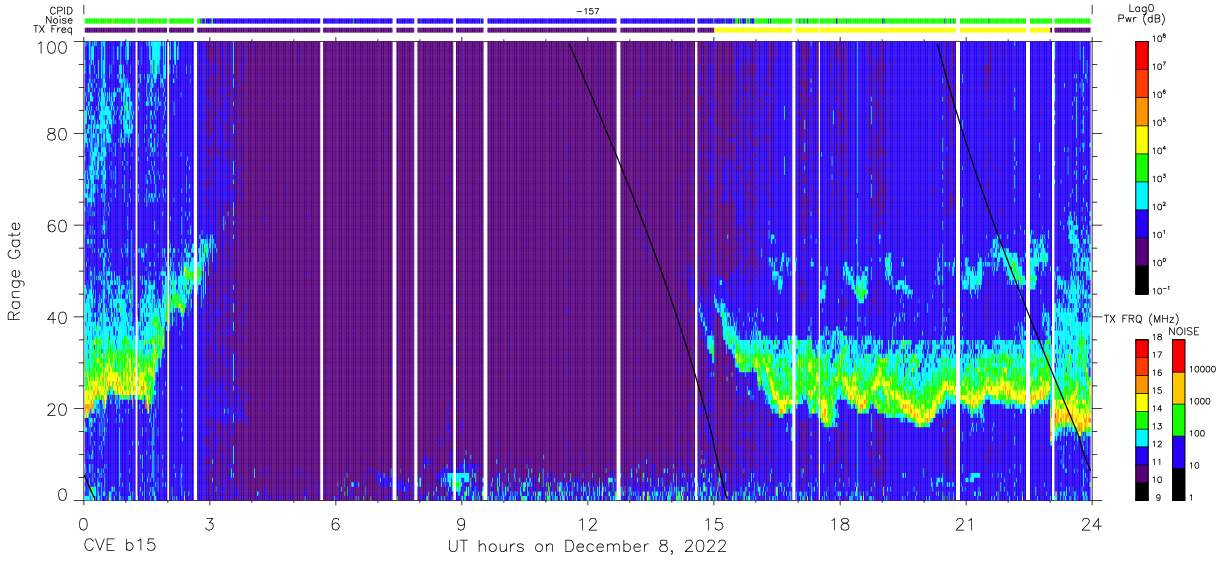Click the green segment of the NOISE color bar
This screenshot has width=1228, height=567.
tap(1178, 420)
